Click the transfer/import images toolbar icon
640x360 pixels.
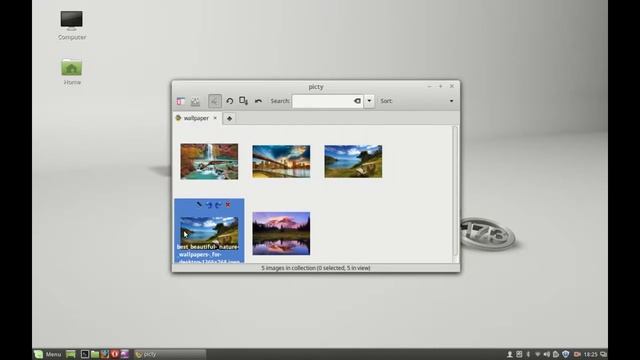click(x=244, y=101)
